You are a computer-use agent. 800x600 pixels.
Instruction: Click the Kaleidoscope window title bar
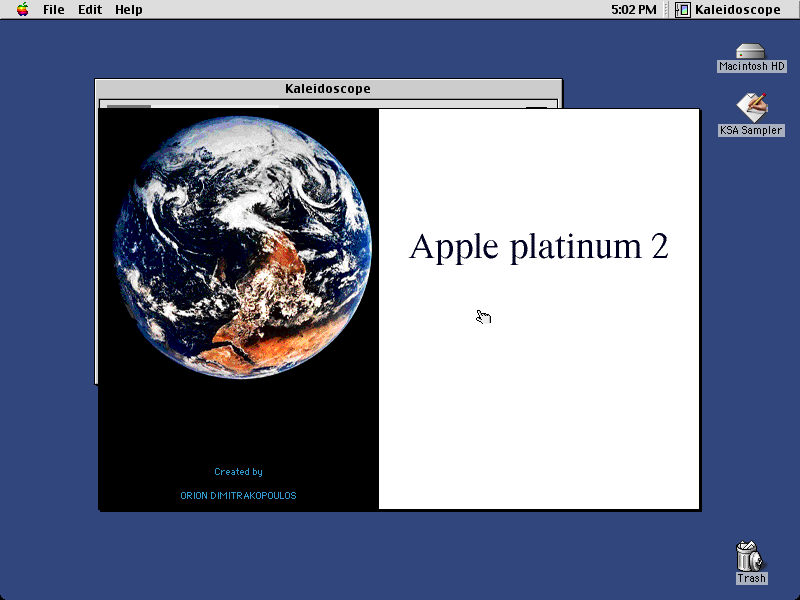tap(329, 88)
